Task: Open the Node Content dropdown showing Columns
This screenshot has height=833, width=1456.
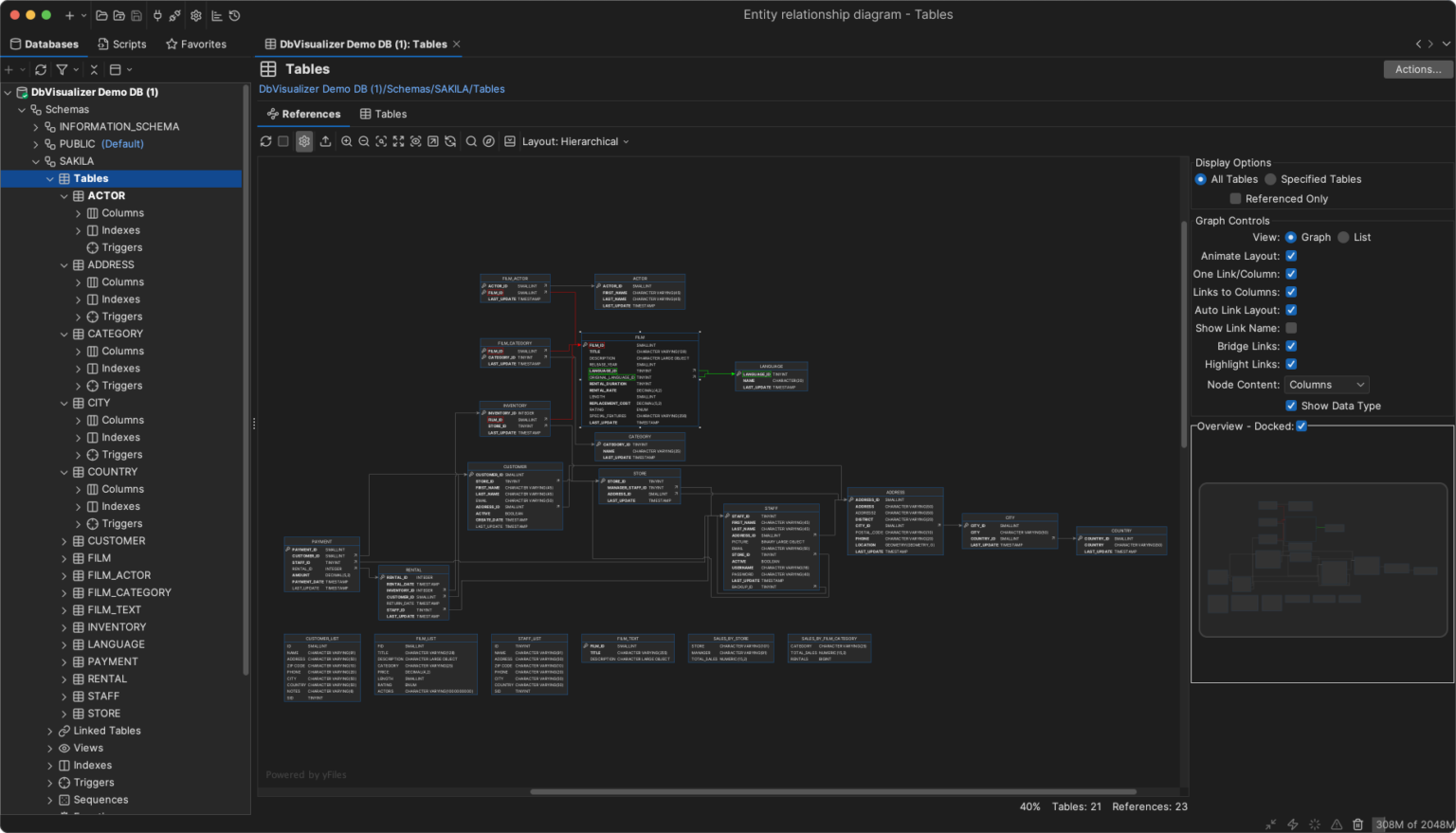Action: click(1326, 384)
